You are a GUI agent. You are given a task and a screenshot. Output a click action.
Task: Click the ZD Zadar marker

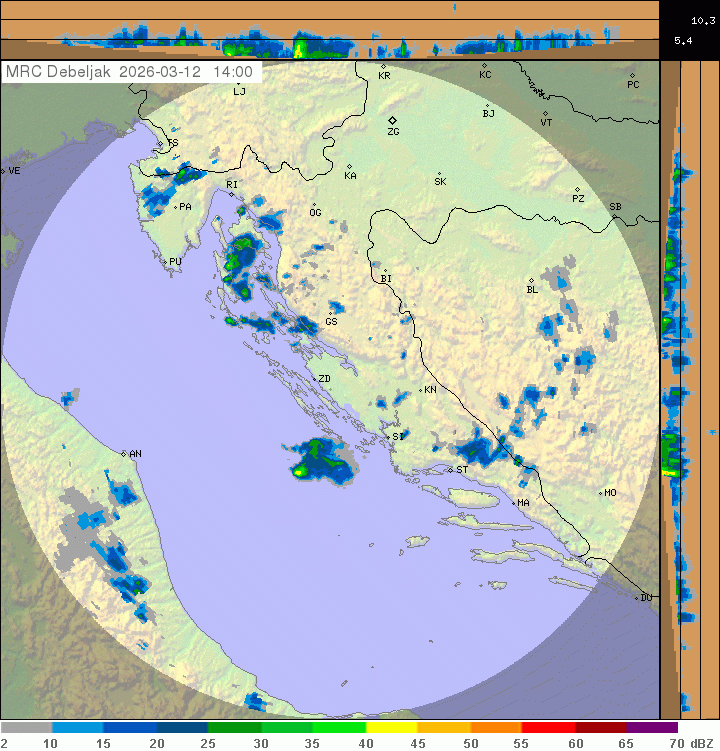click(x=312, y=379)
